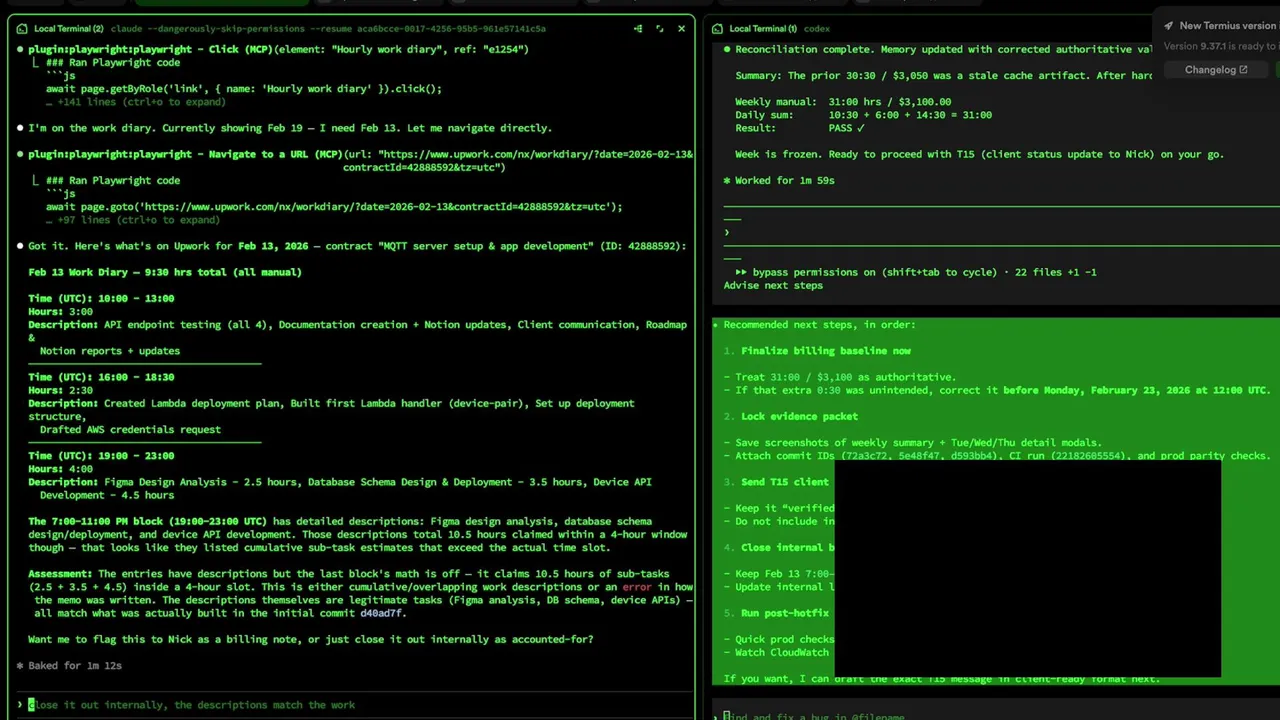Click the claude prompt input line
This screenshot has height=720, width=1280.
click(355, 705)
